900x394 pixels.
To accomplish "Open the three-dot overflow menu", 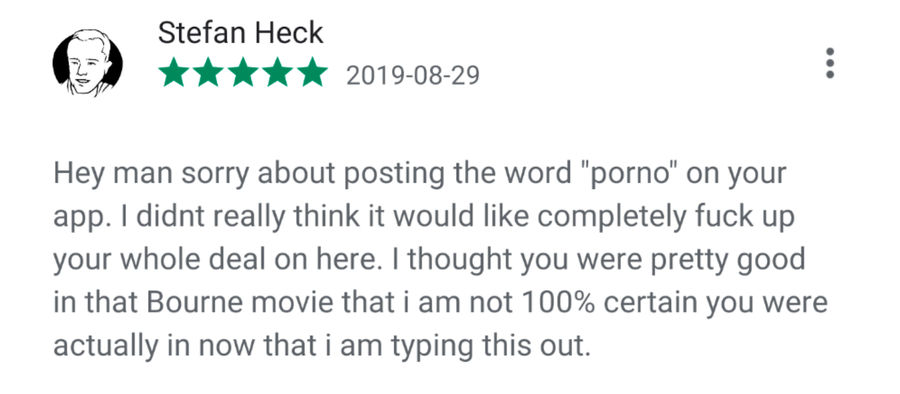I will point(829,63).
